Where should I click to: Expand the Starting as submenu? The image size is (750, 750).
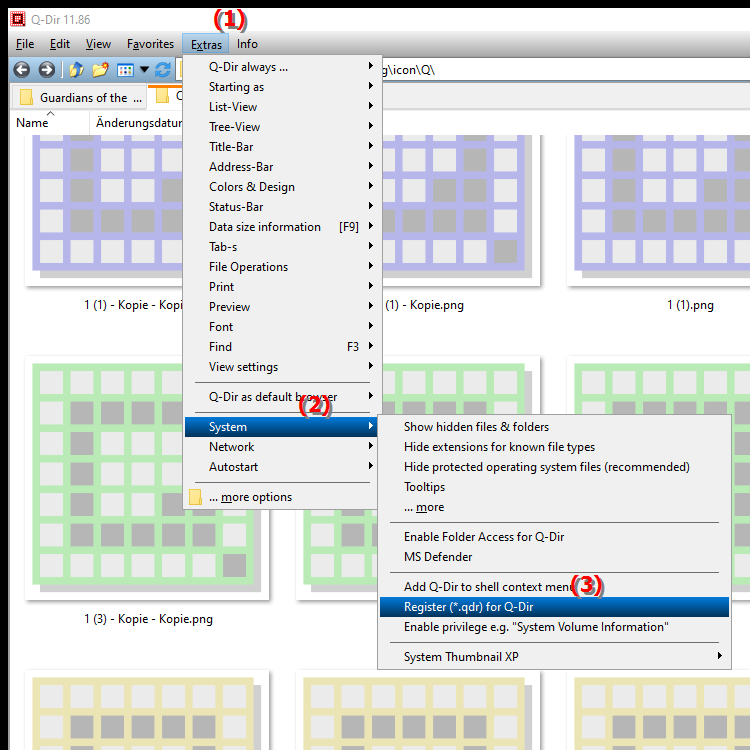click(281, 87)
